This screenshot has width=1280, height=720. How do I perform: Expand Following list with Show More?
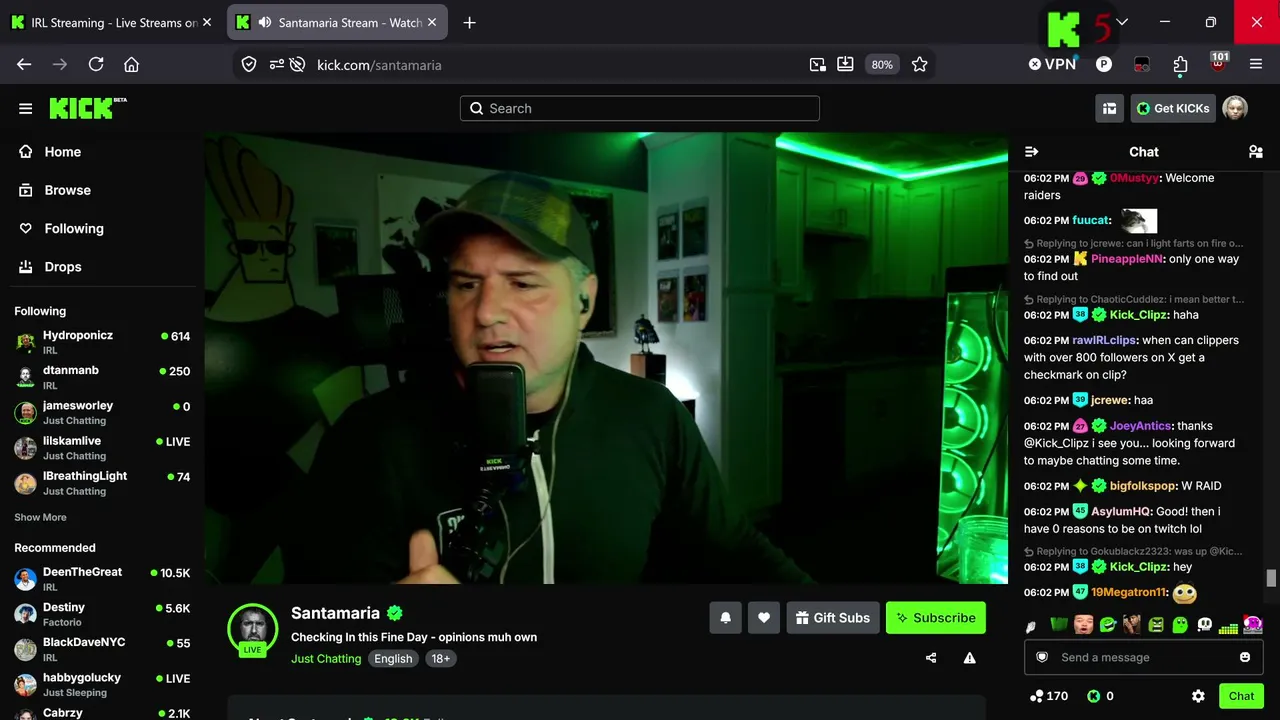(x=40, y=517)
